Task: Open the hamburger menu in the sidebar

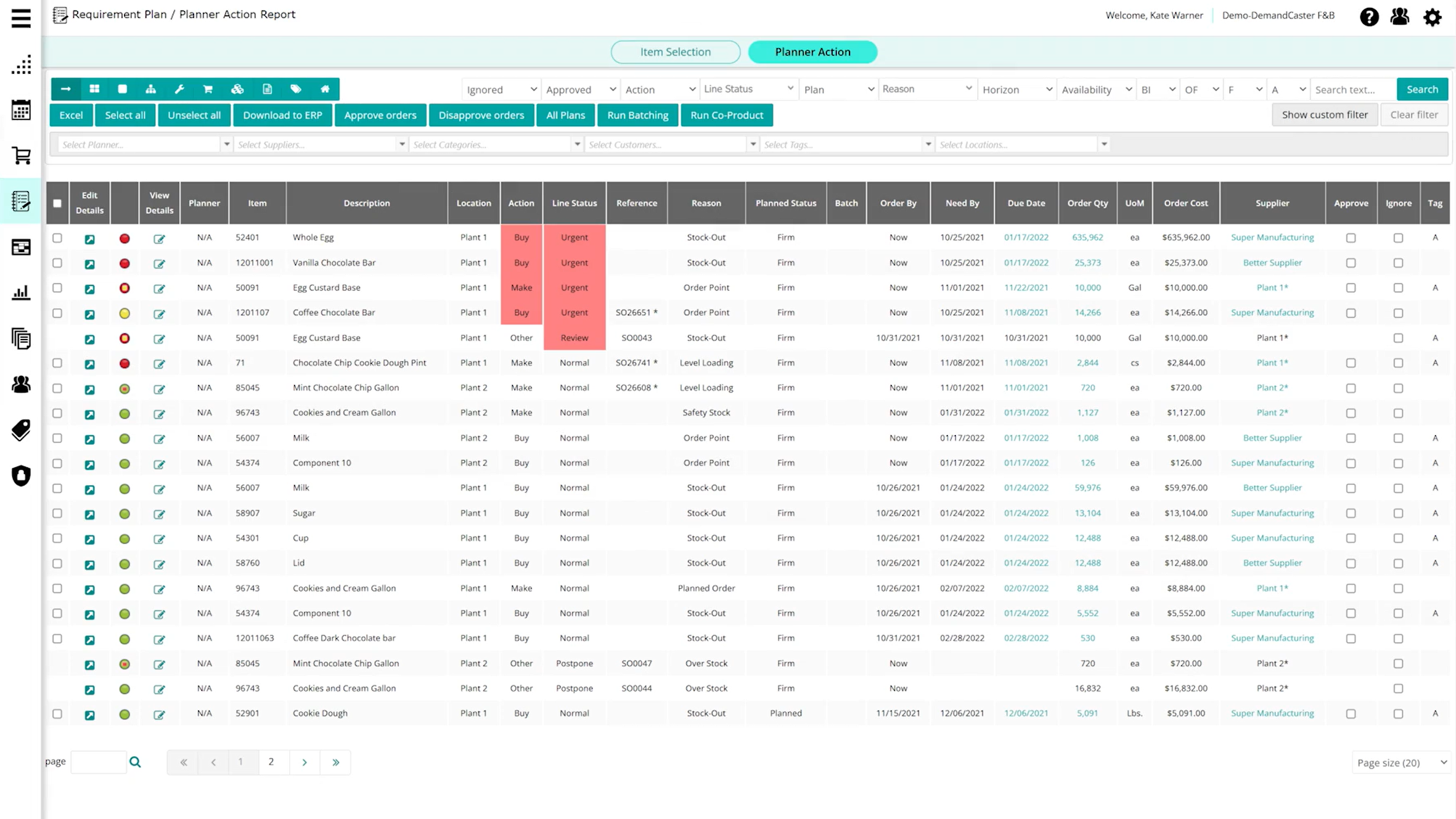Action: tap(21, 18)
